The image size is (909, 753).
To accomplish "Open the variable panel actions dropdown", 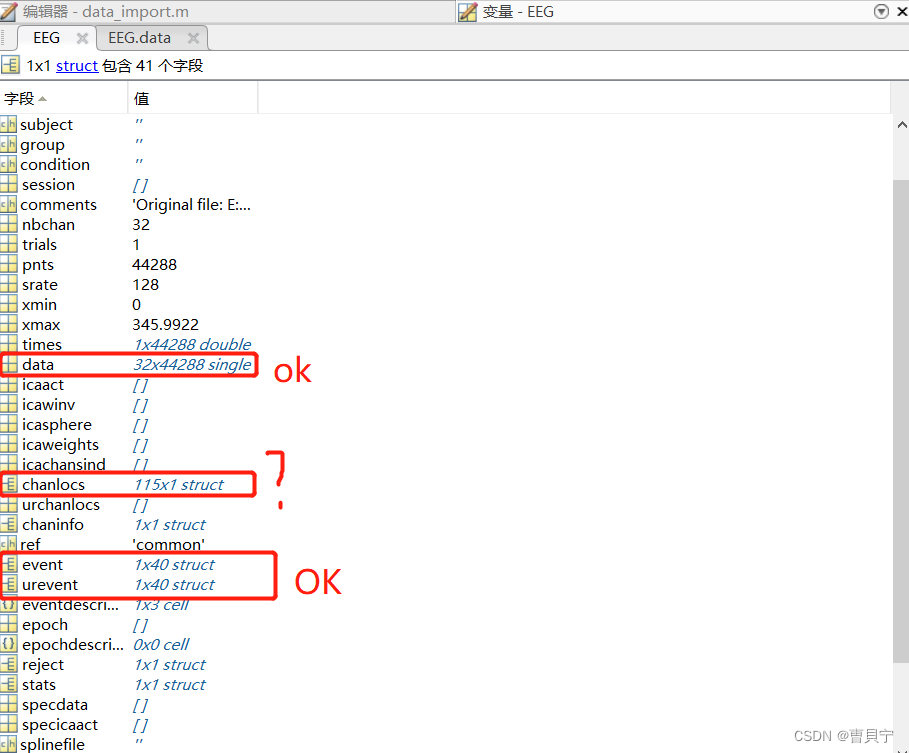I will pyautogui.click(x=881, y=12).
